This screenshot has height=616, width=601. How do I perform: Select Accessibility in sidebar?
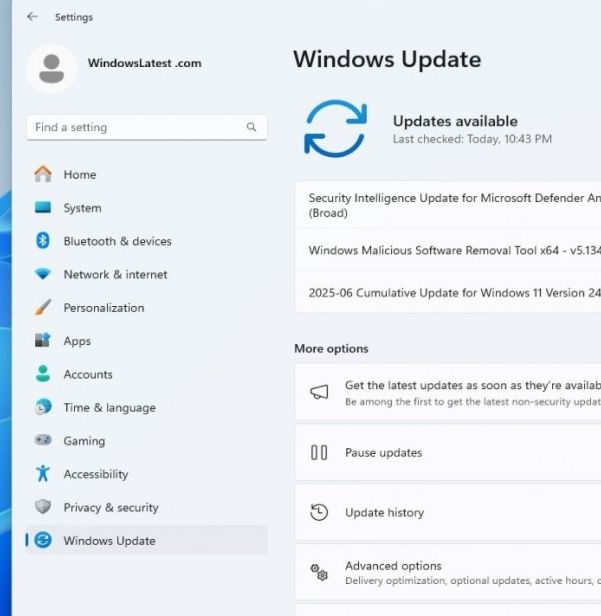[147, 474]
